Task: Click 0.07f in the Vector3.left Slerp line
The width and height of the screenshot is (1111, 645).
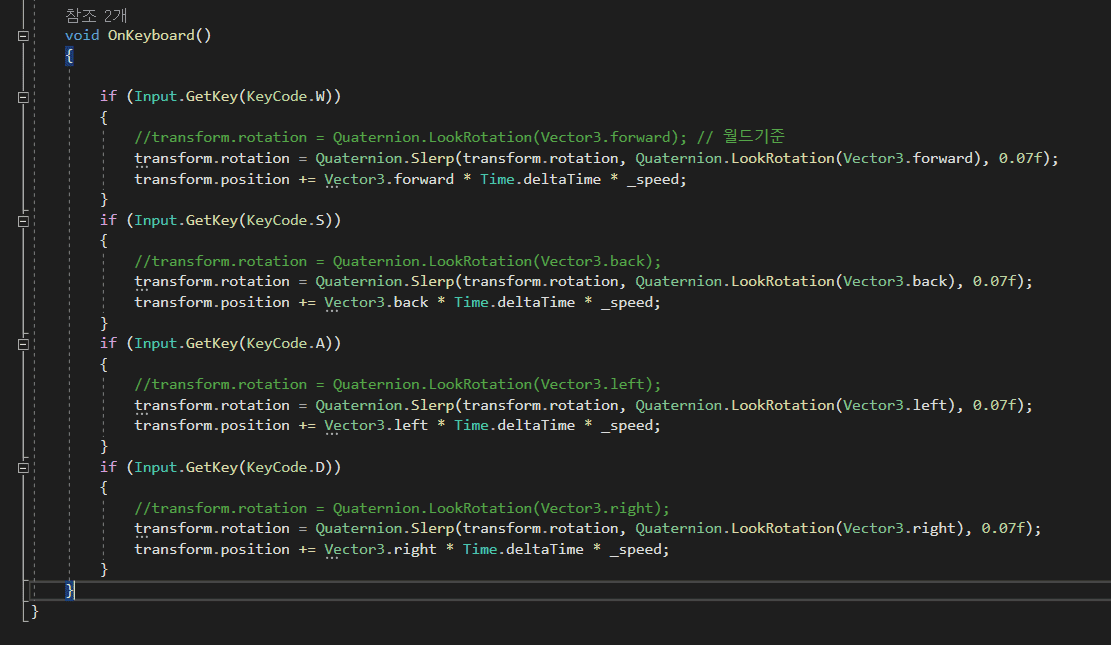Action: (995, 405)
